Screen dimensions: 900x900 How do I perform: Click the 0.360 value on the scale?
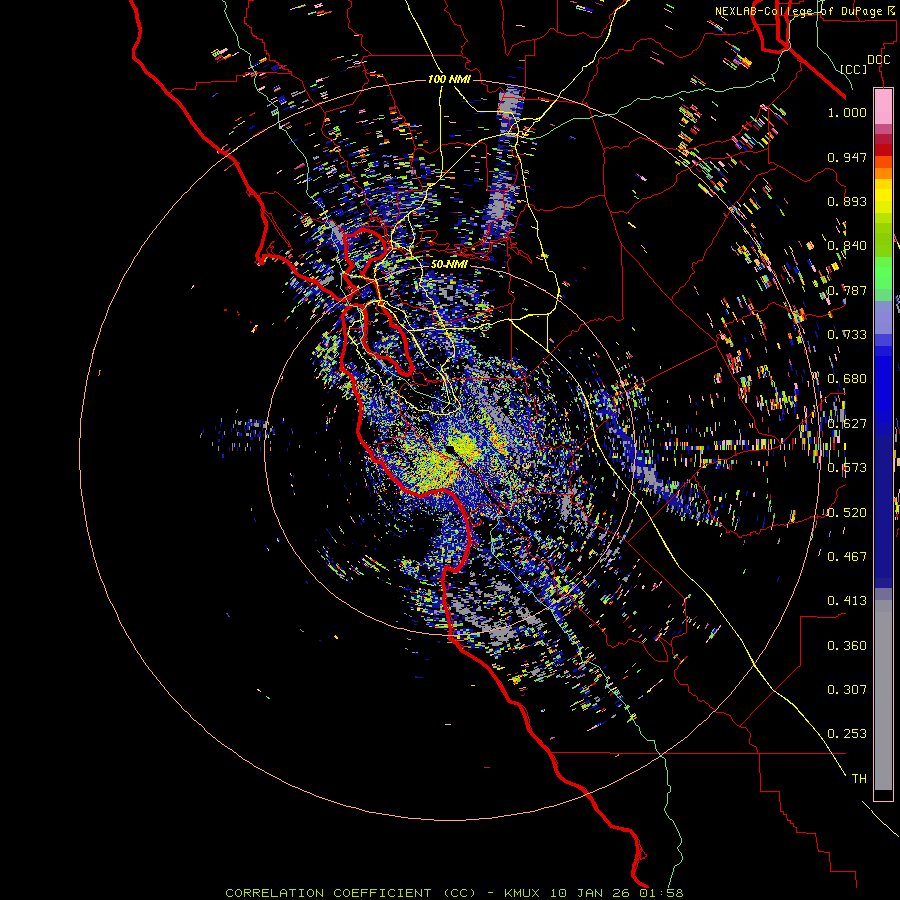[x=847, y=646]
